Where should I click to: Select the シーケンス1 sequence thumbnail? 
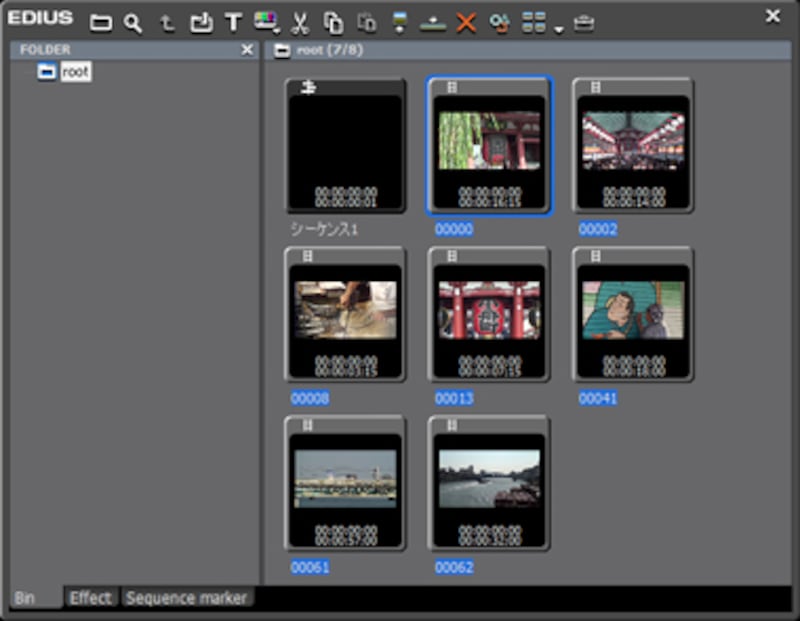coord(345,146)
